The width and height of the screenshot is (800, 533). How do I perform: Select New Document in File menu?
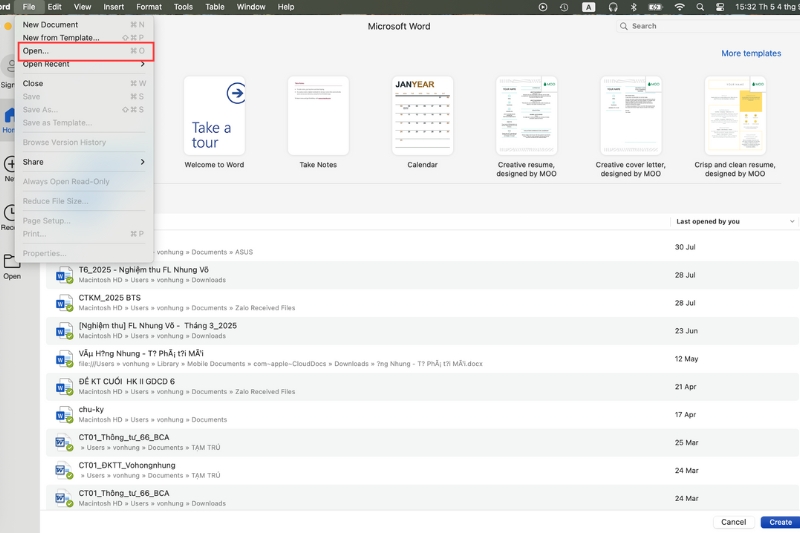pyautogui.click(x=51, y=24)
